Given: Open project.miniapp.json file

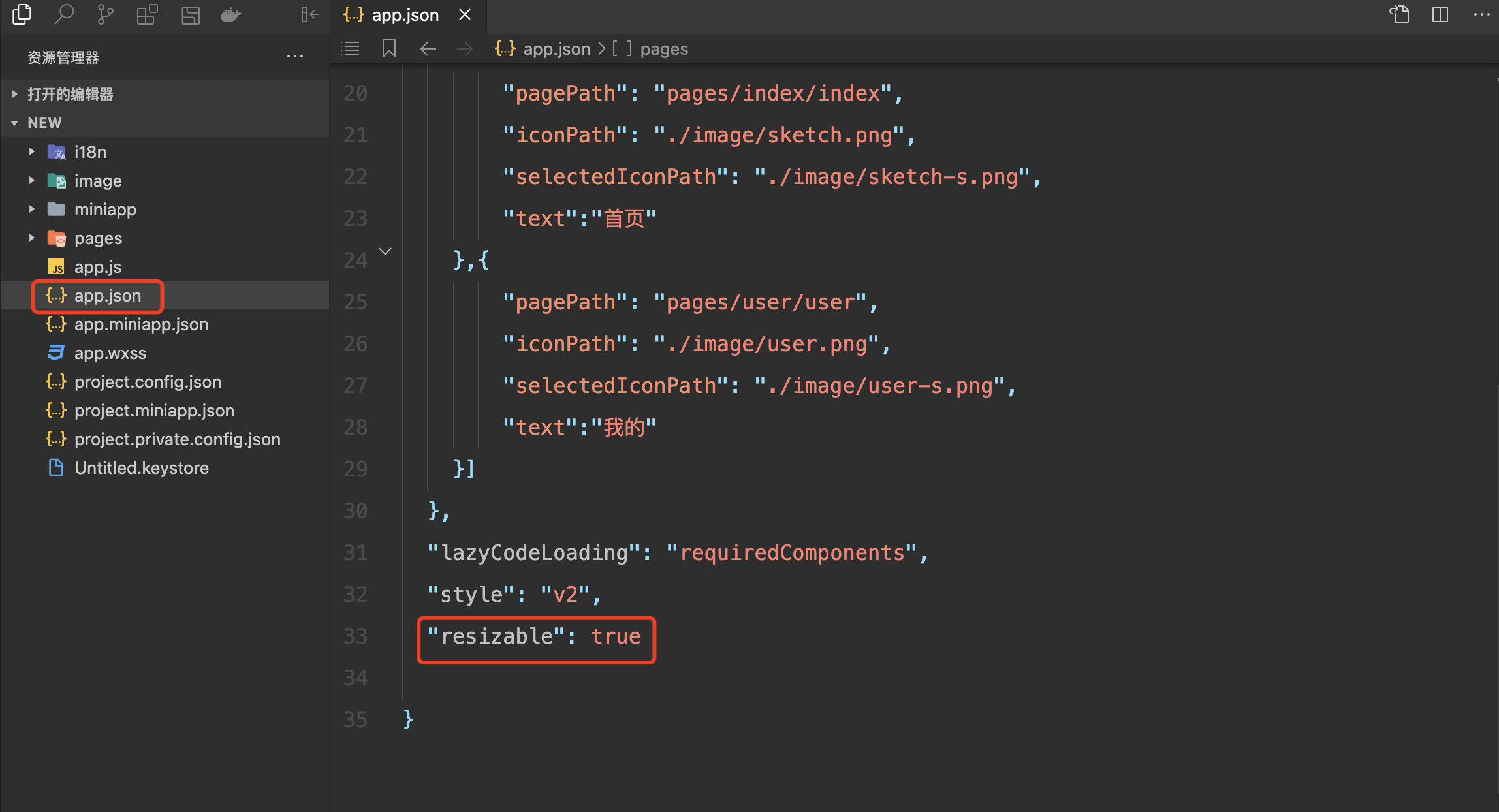Looking at the screenshot, I should pos(165,410).
